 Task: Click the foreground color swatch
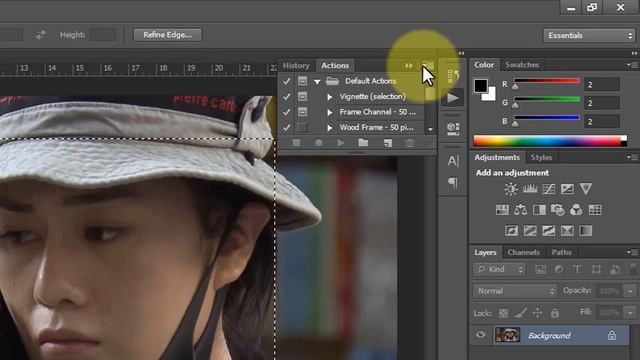click(x=481, y=86)
